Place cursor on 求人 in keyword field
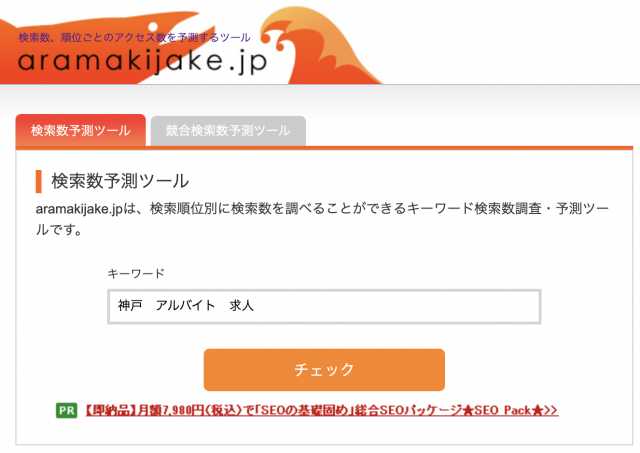 click(x=241, y=305)
